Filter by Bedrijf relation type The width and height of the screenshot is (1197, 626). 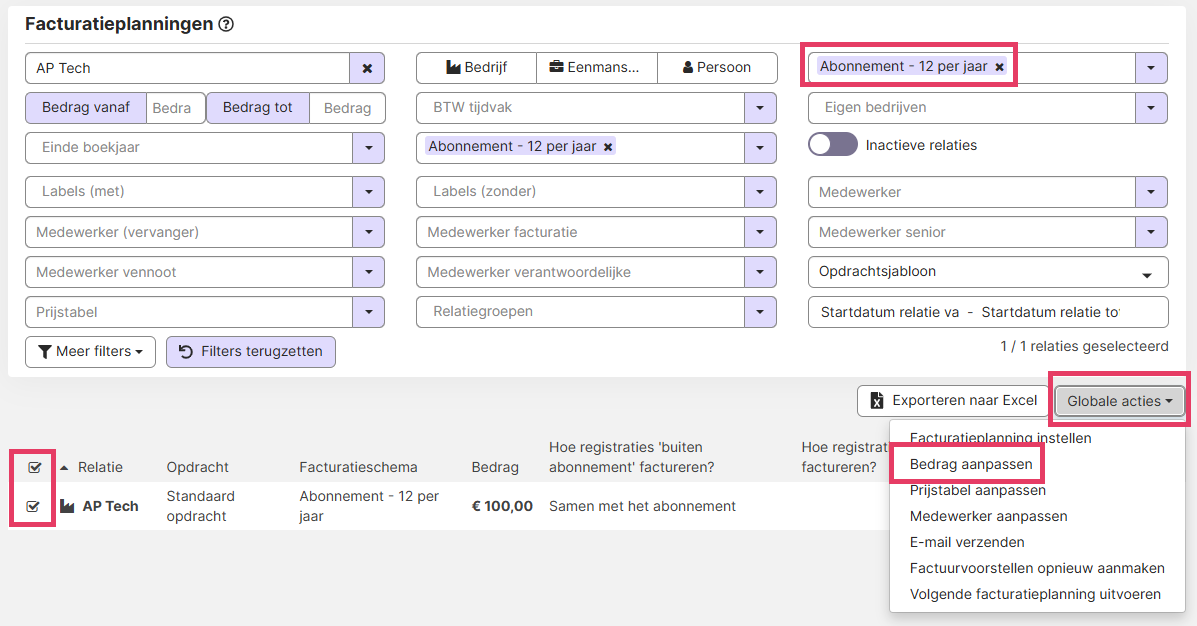[476, 68]
